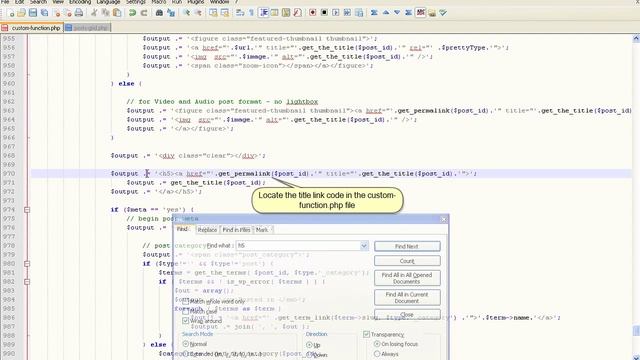Viewport: 640px width, 360px height.
Task: Toggle the indent guide icon
Action: click(264, 13)
